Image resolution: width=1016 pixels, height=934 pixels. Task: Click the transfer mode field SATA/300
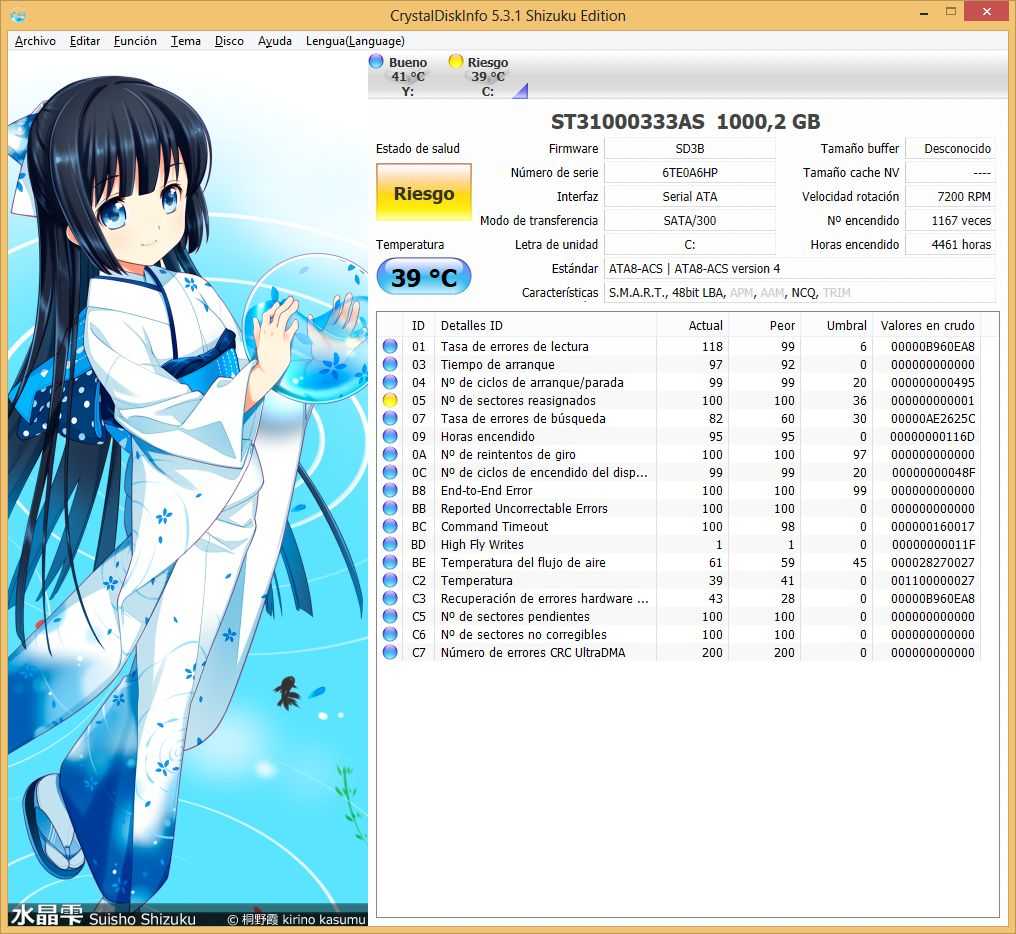689,220
